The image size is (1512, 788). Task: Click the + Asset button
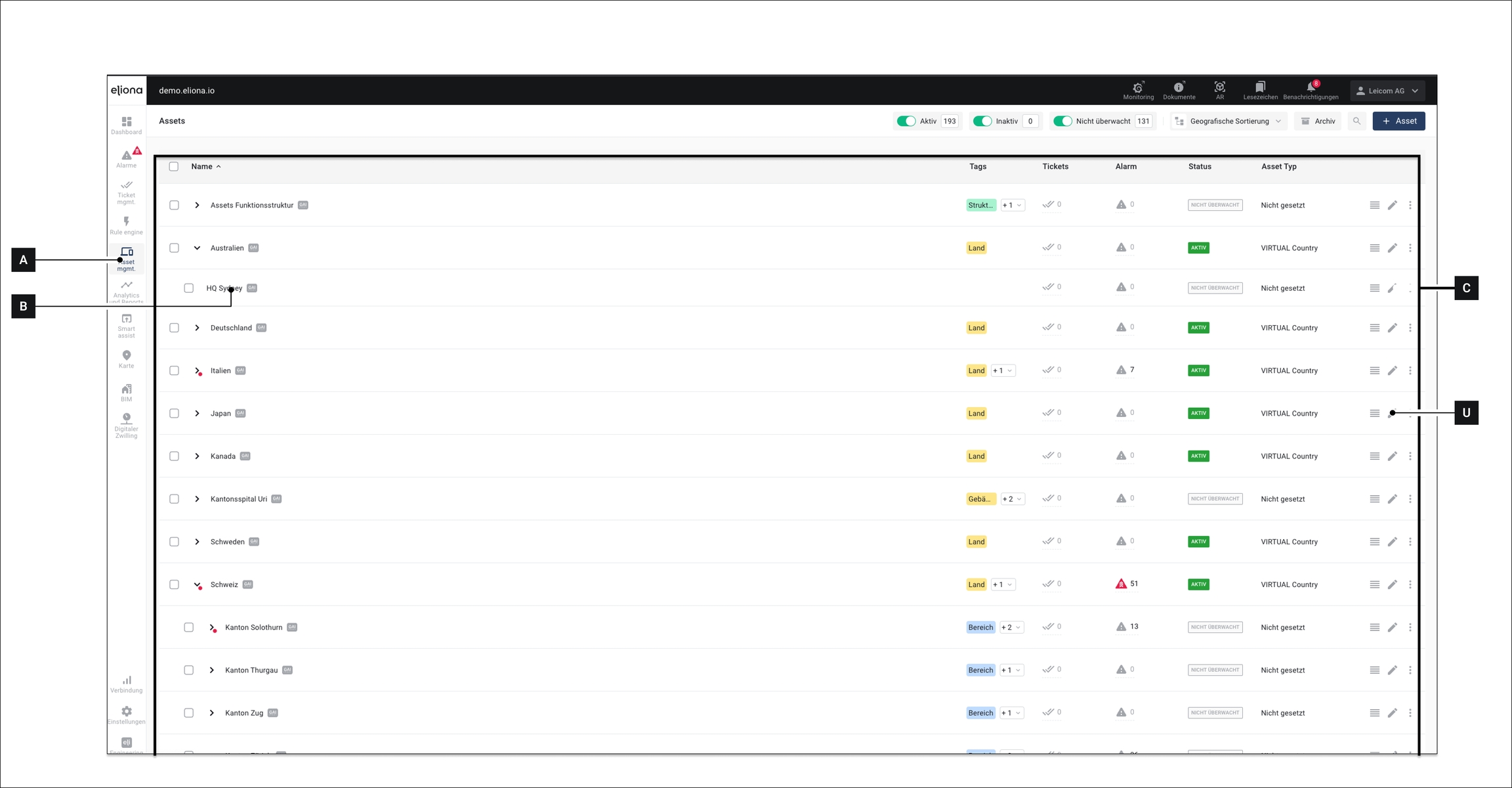(x=1398, y=121)
